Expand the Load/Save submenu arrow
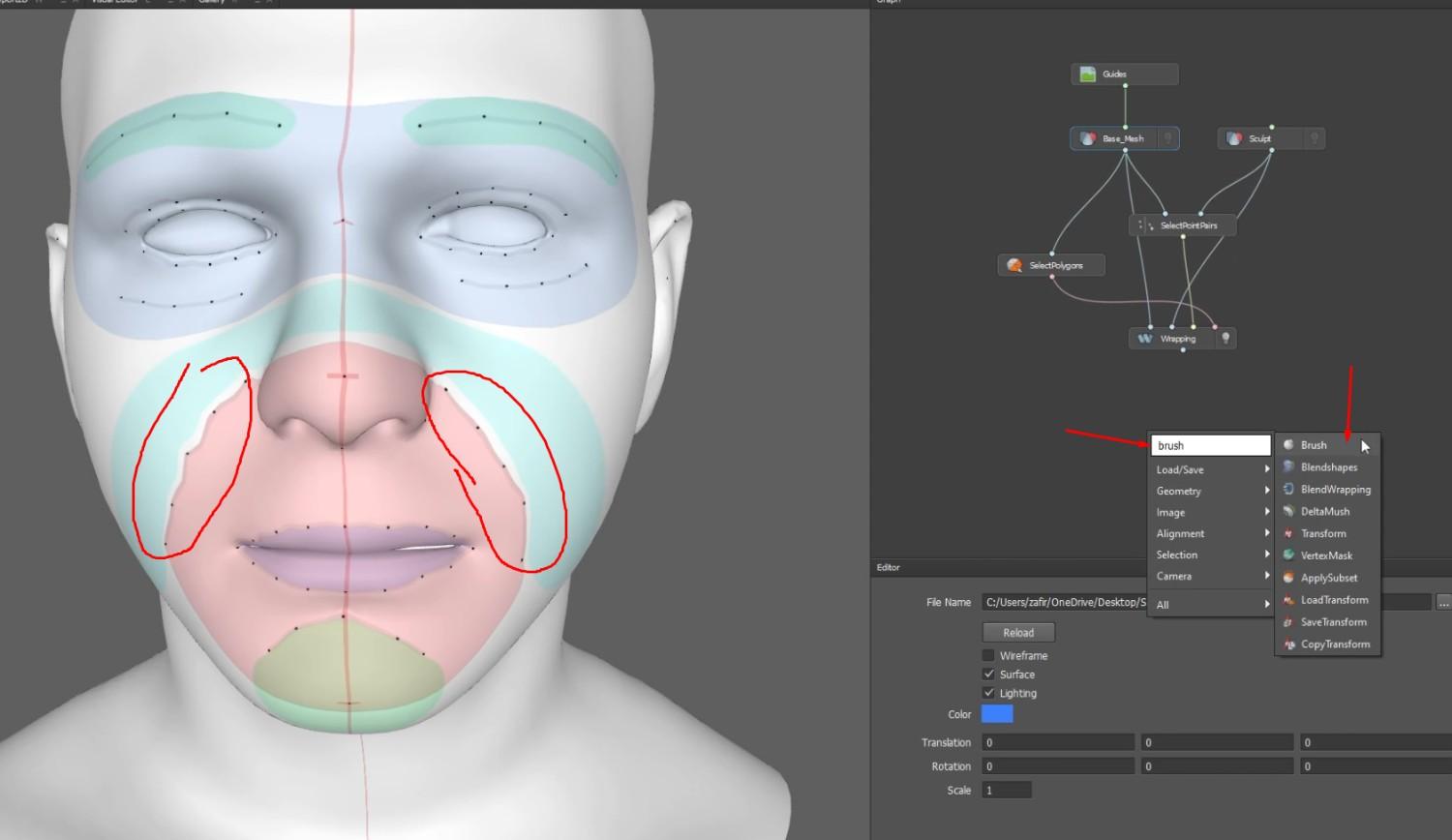Viewport: 1452px width, 840px height. tap(1266, 469)
